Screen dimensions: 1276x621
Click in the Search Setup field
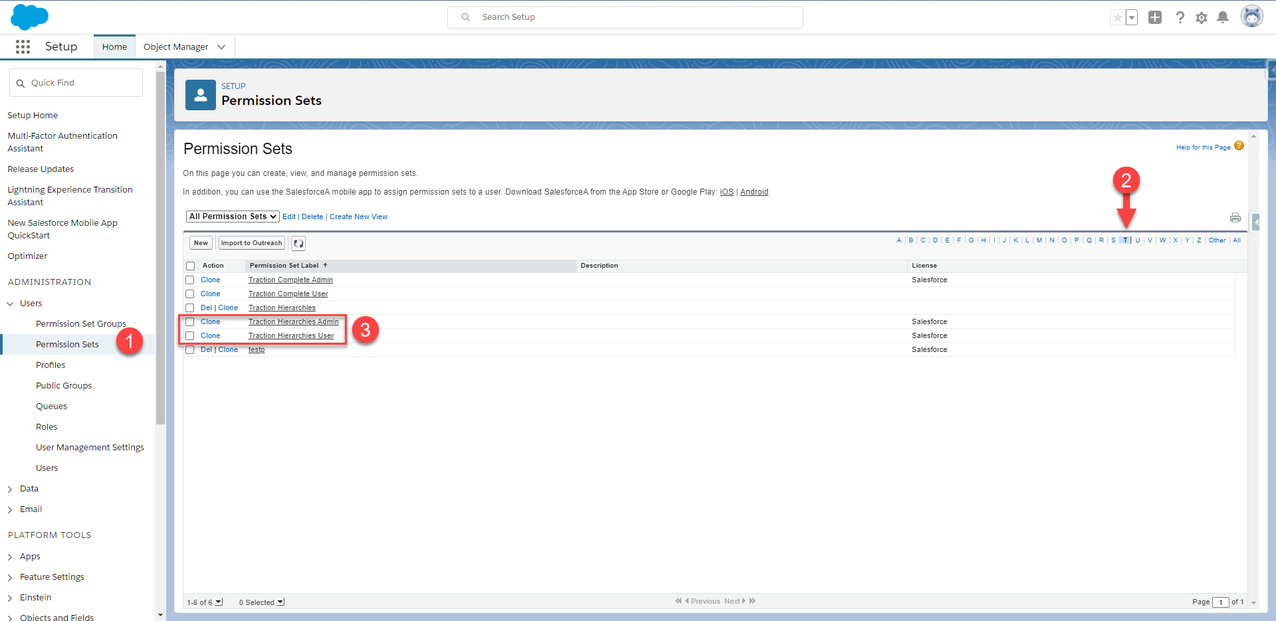[625, 17]
